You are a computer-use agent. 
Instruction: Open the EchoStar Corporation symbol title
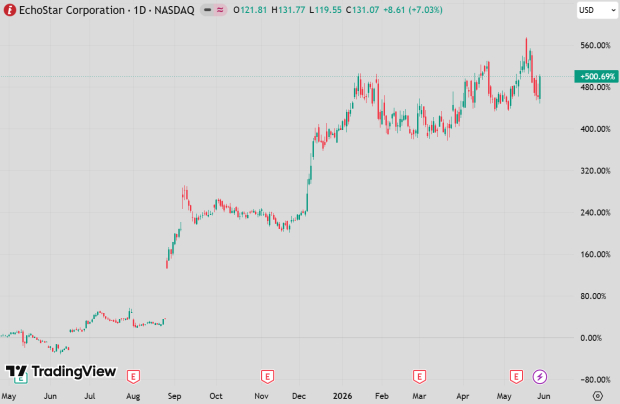click(x=107, y=10)
